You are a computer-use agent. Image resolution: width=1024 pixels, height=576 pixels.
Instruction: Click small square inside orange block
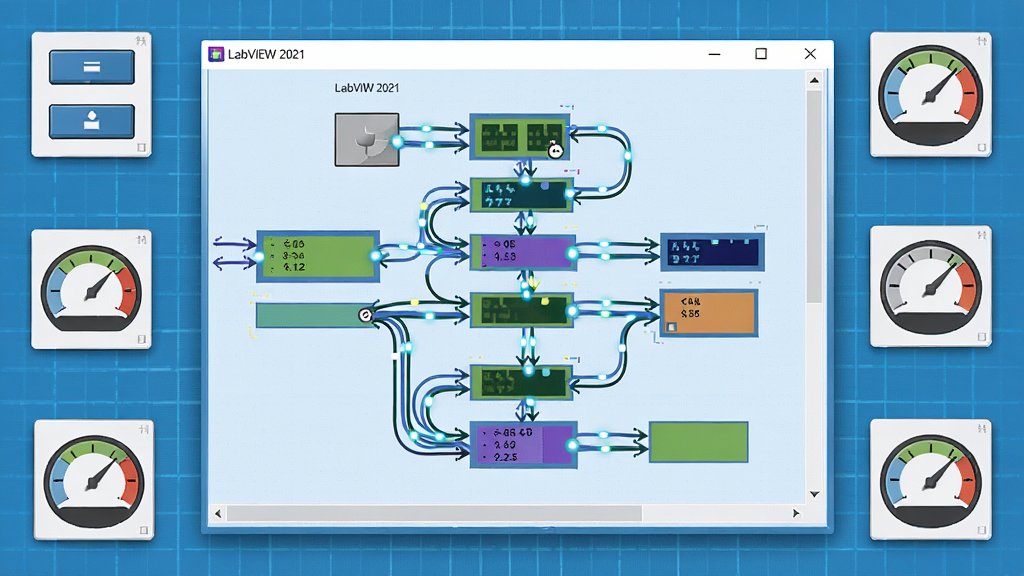coord(671,327)
